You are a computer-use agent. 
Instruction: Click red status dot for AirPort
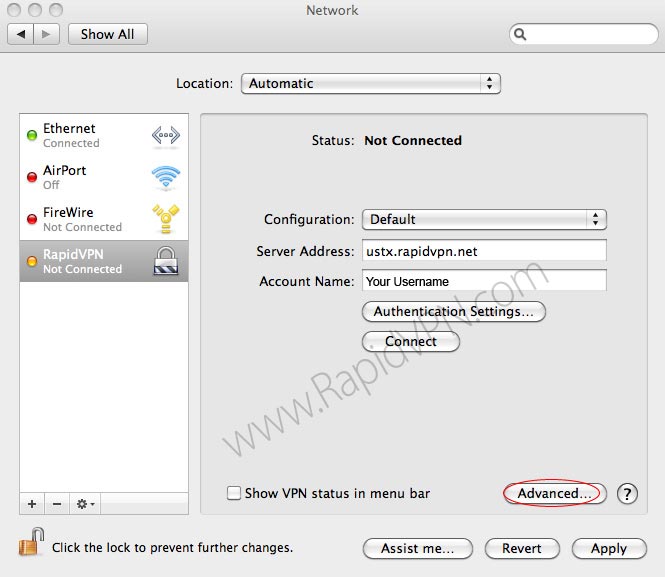pos(32,177)
